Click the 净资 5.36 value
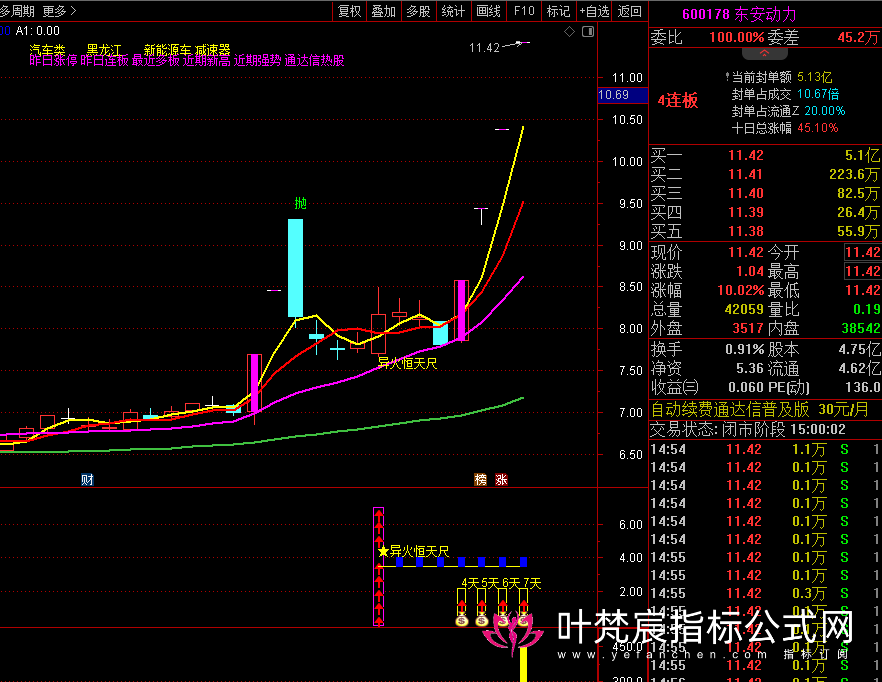The image size is (882, 682). (750, 369)
